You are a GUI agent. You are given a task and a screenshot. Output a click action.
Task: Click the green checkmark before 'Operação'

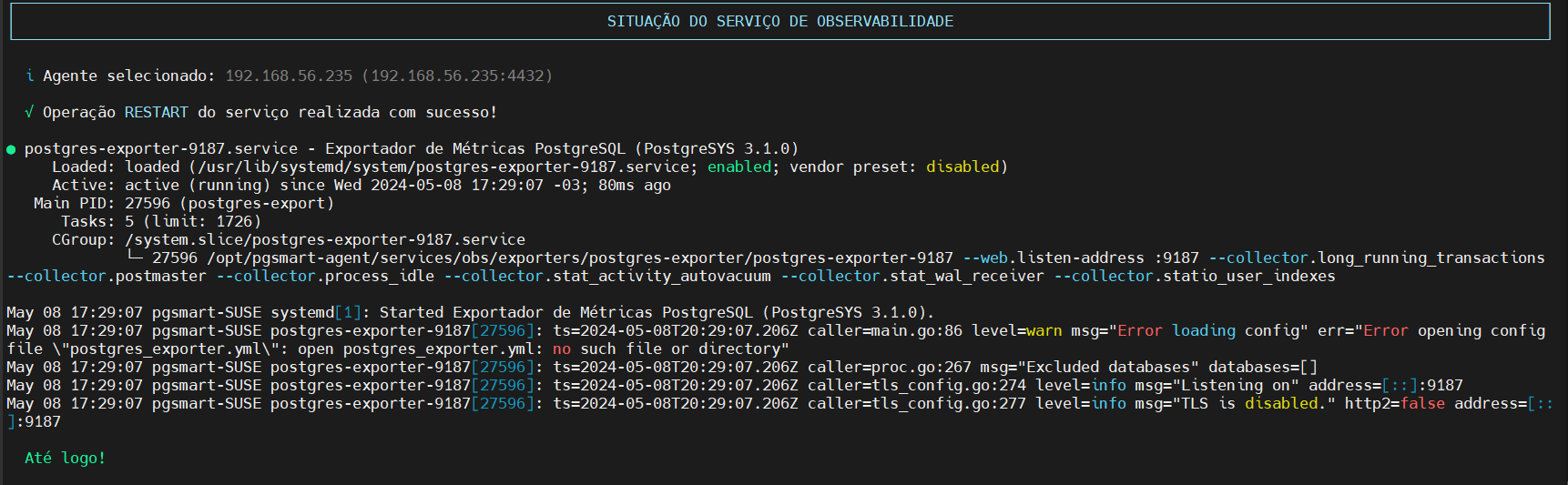pyautogui.click(x=29, y=112)
